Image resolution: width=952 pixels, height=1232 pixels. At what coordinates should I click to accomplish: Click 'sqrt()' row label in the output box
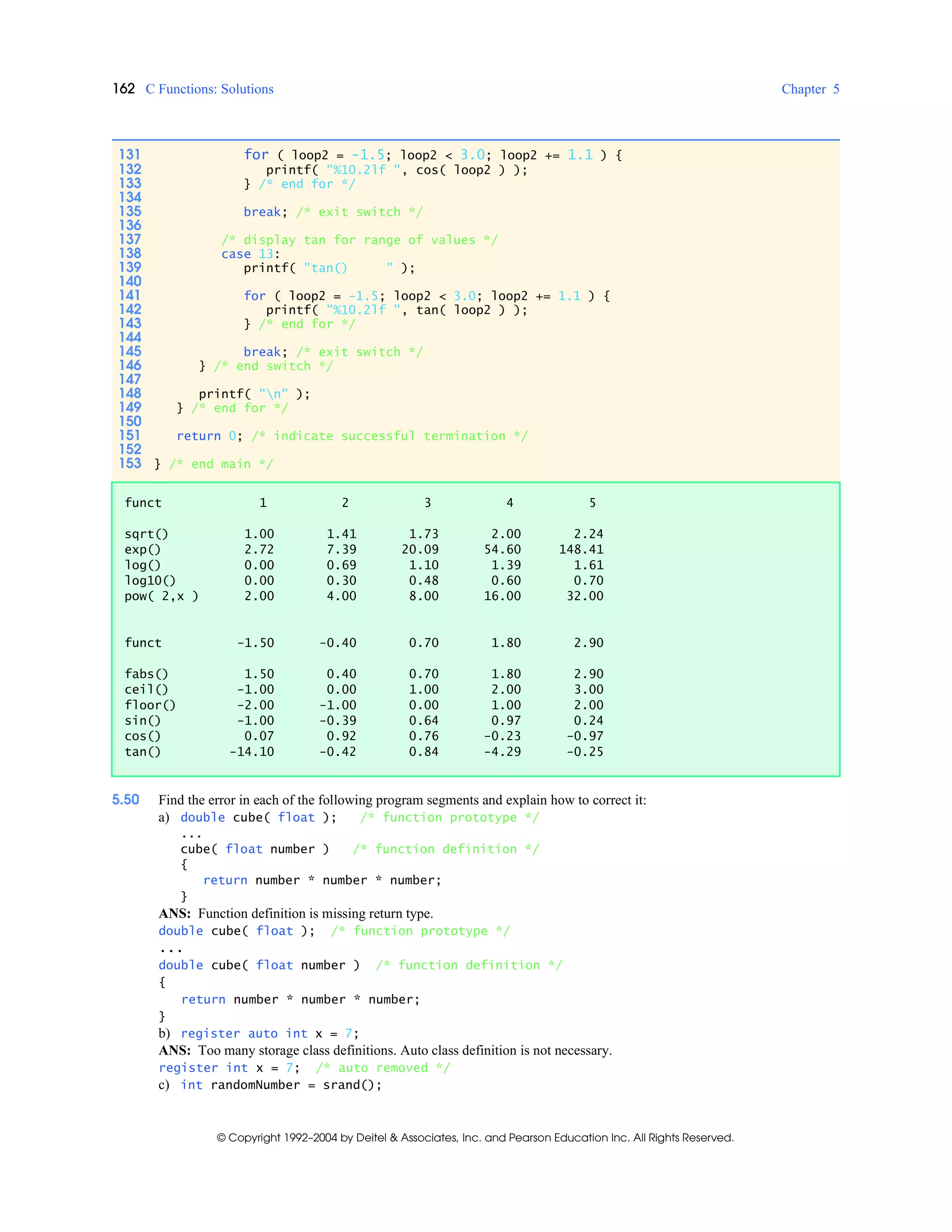[146, 534]
